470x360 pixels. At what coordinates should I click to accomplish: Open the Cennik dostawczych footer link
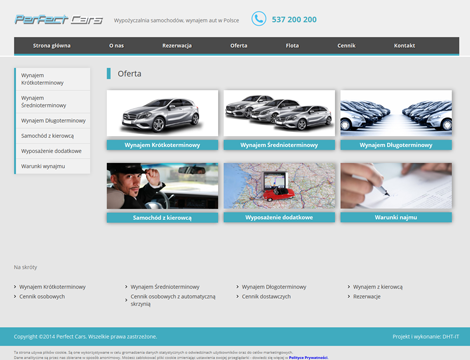pos(266,297)
